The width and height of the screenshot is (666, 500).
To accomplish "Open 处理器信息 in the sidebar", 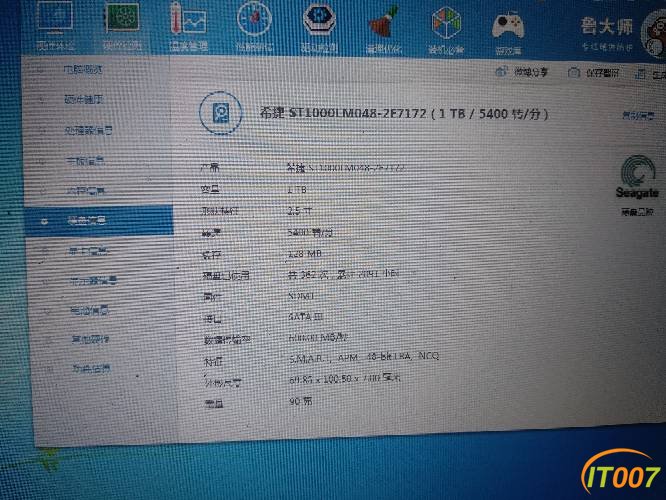I will [x=88, y=130].
